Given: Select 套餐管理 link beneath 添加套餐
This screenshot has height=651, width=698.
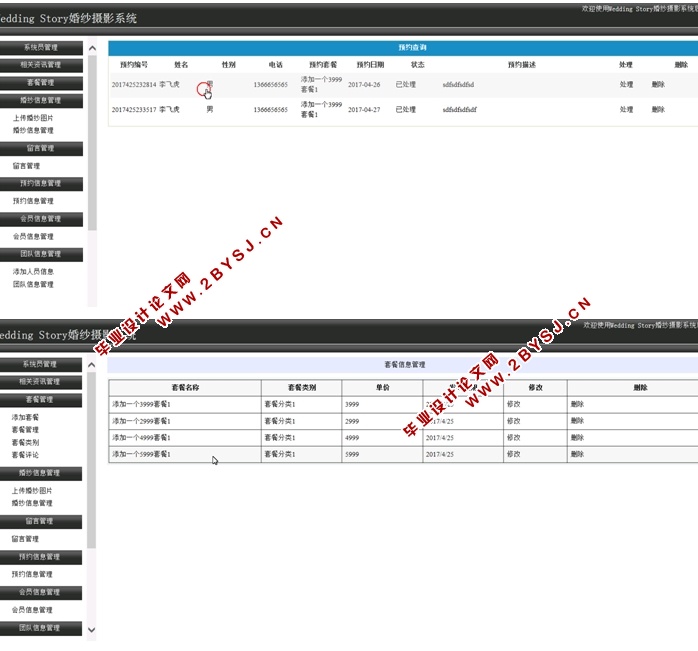Looking at the screenshot, I should [25, 430].
